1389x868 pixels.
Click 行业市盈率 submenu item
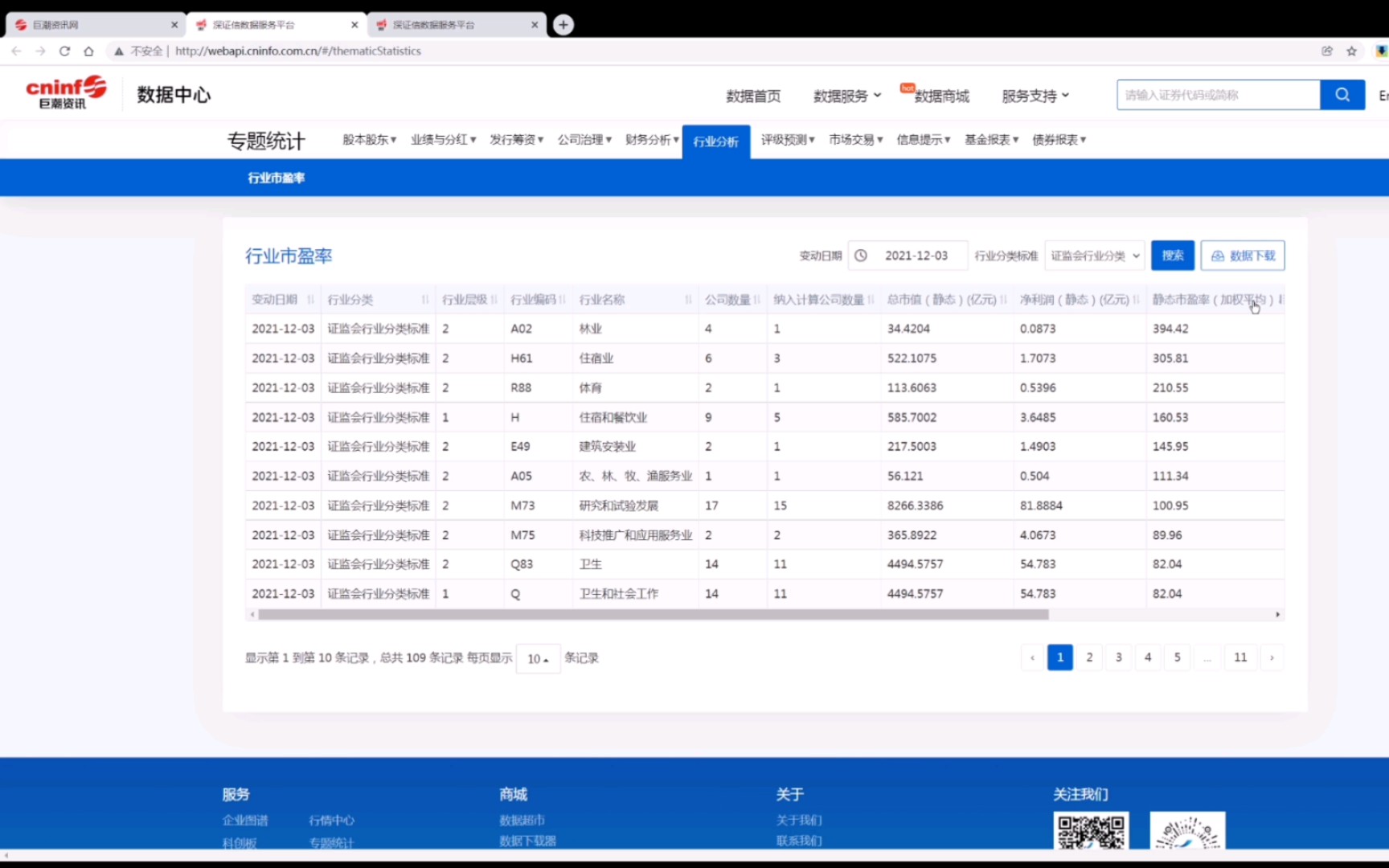click(x=276, y=178)
